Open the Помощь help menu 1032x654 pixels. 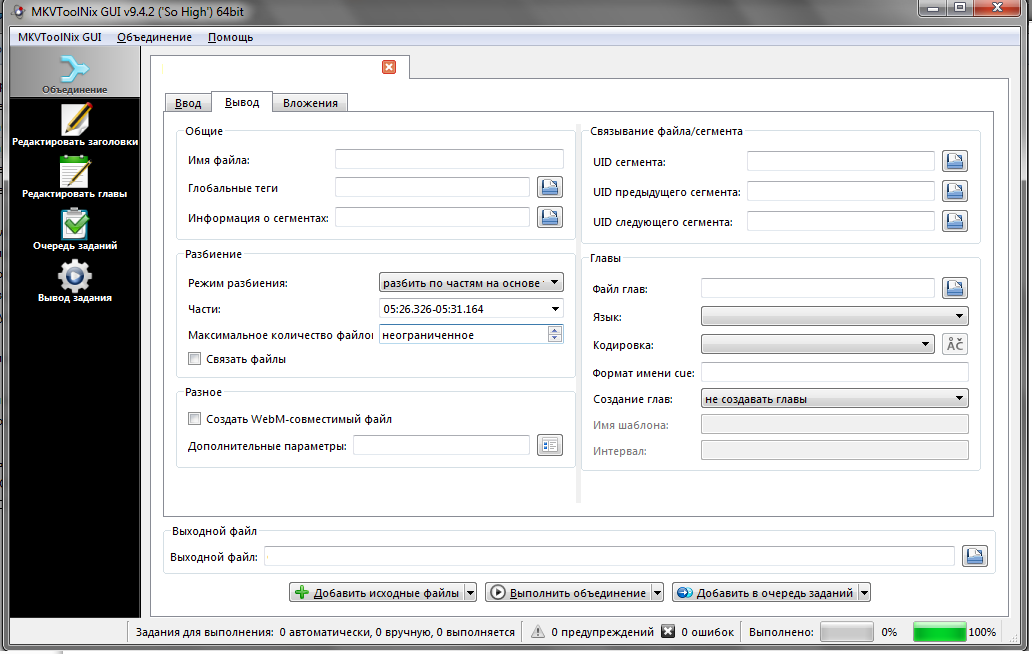coord(230,37)
